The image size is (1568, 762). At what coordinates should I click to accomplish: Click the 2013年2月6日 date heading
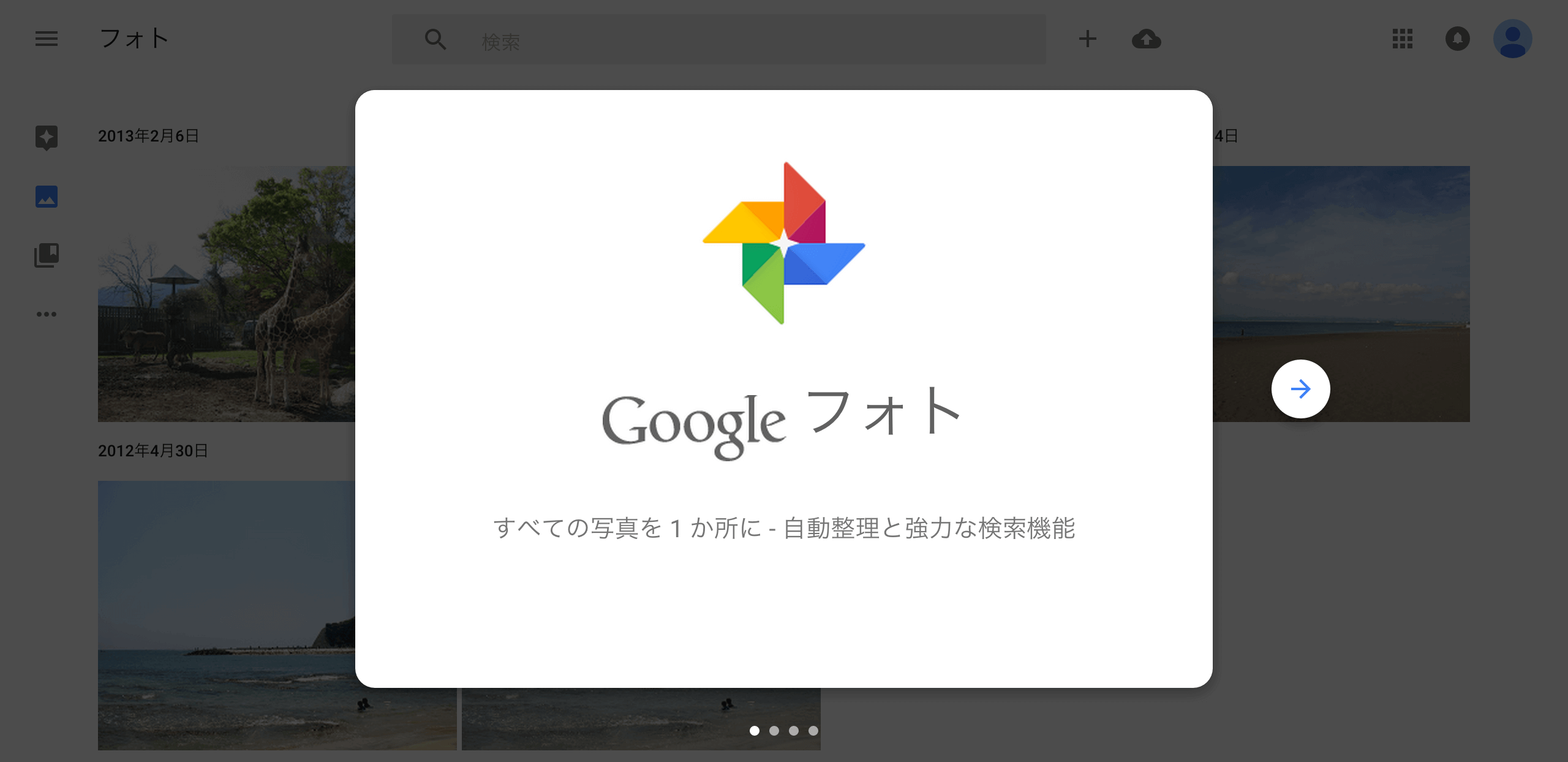tap(149, 136)
